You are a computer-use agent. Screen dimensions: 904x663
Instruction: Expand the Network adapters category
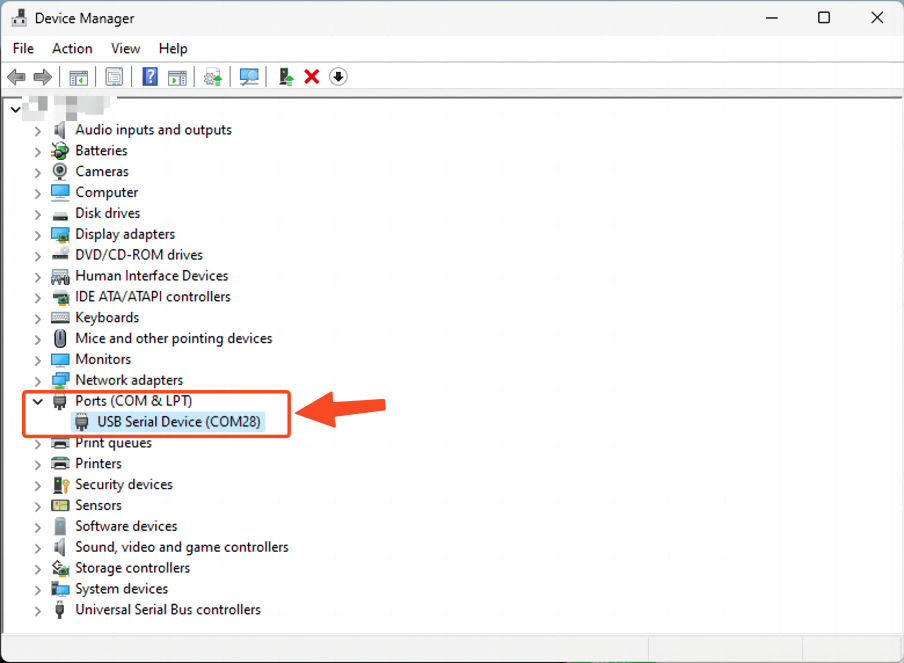[x=38, y=381]
